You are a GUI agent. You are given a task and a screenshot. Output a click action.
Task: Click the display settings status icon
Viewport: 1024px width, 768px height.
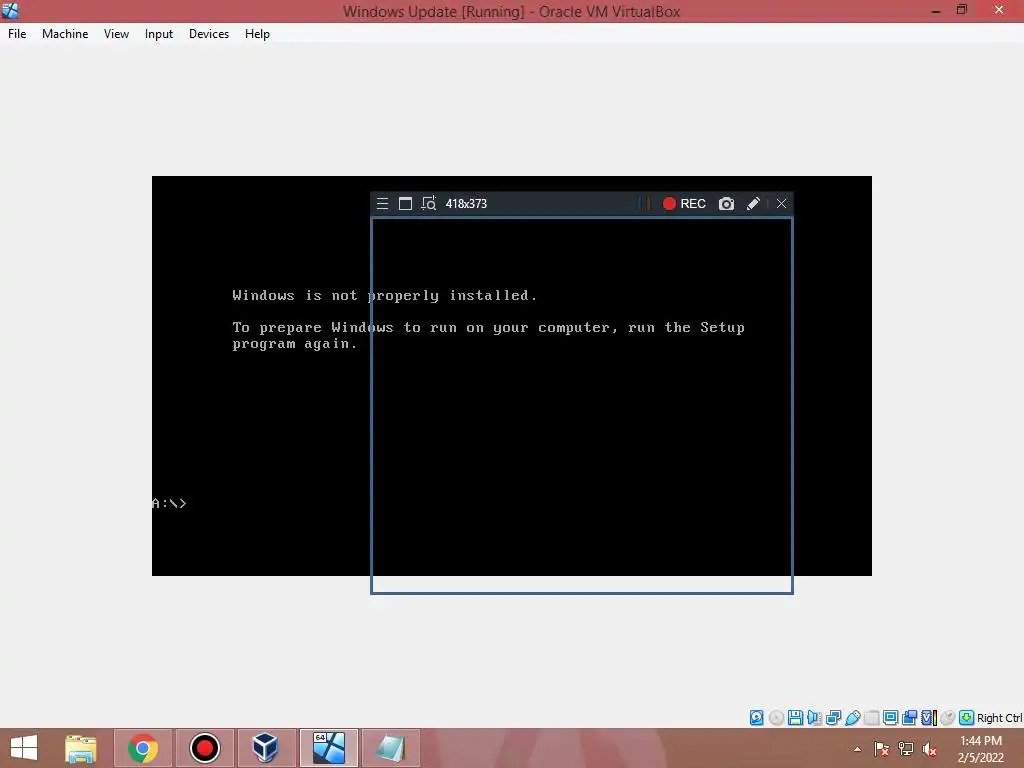[x=890, y=718]
